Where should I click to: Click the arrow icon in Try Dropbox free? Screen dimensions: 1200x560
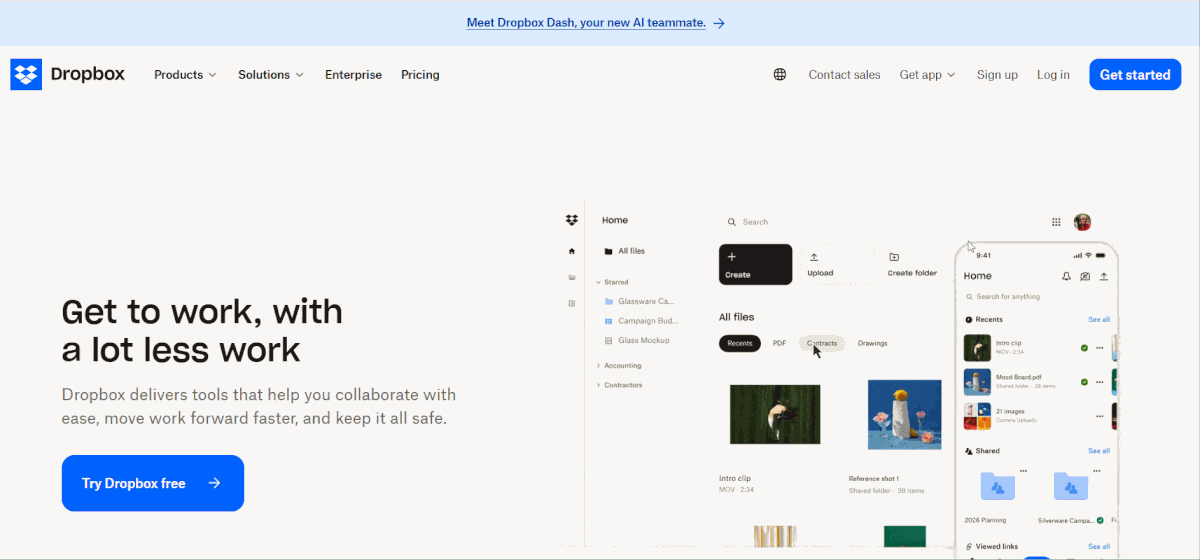click(x=214, y=483)
